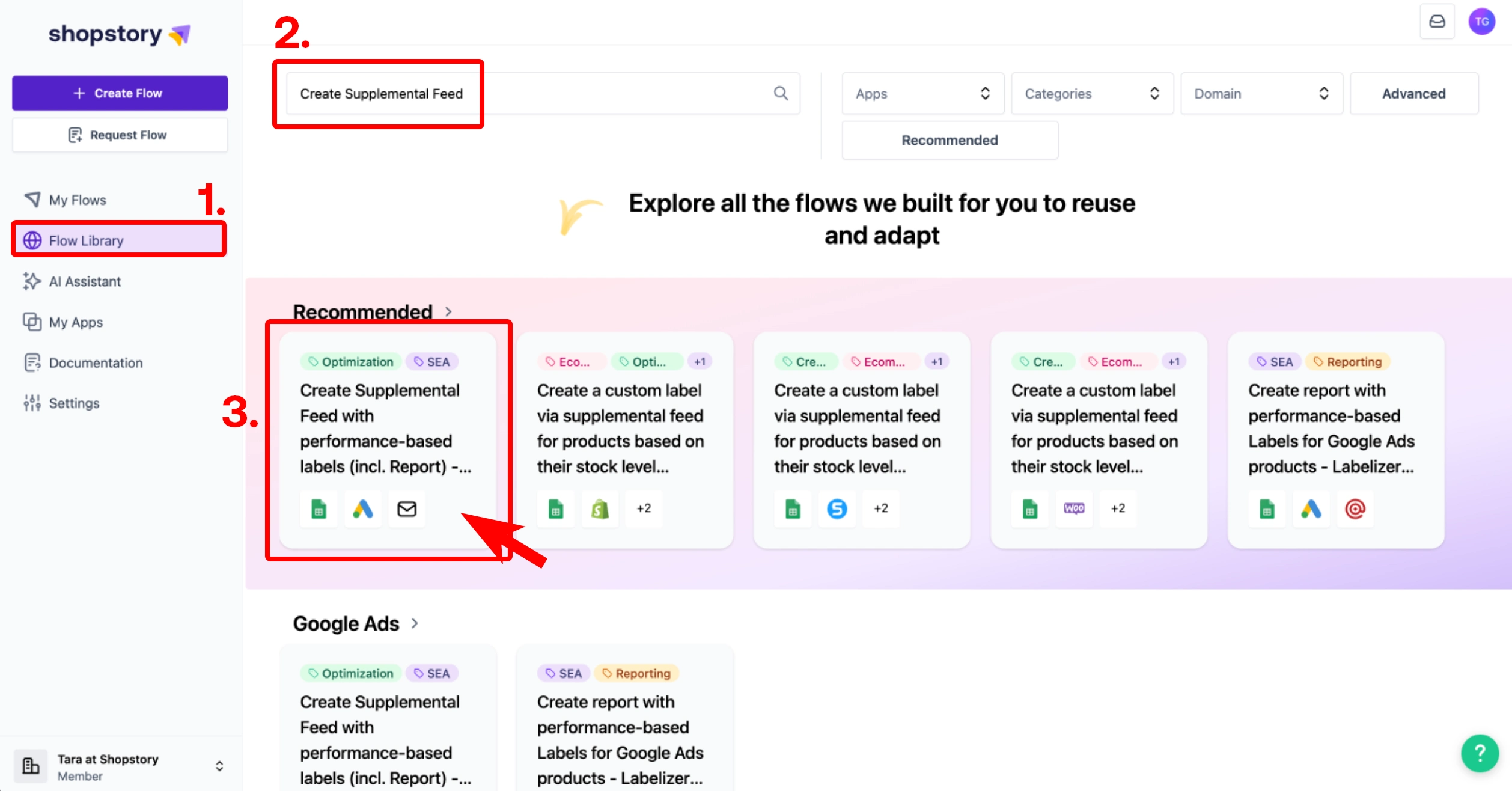
Task: Click +2 apps badge on Shopify card
Action: (x=644, y=508)
